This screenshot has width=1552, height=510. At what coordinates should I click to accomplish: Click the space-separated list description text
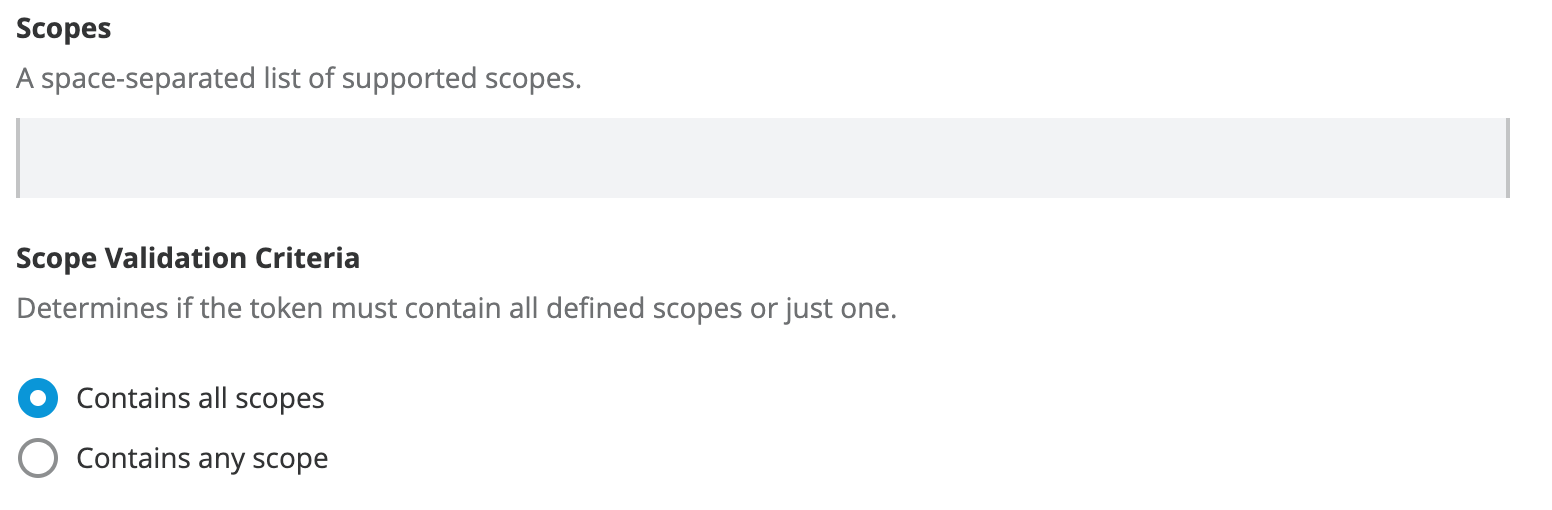tap(298, 79)
